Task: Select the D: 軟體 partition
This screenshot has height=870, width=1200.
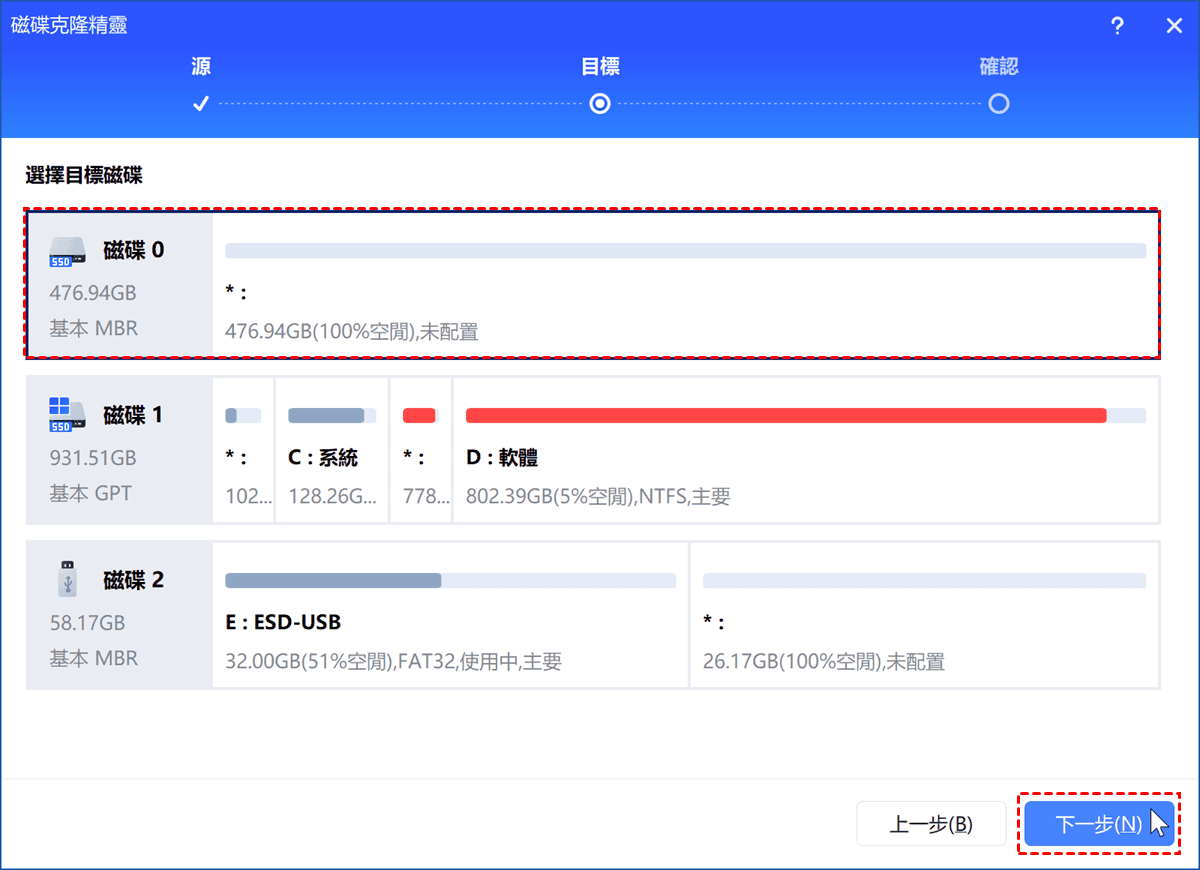Action: [805, 457]
